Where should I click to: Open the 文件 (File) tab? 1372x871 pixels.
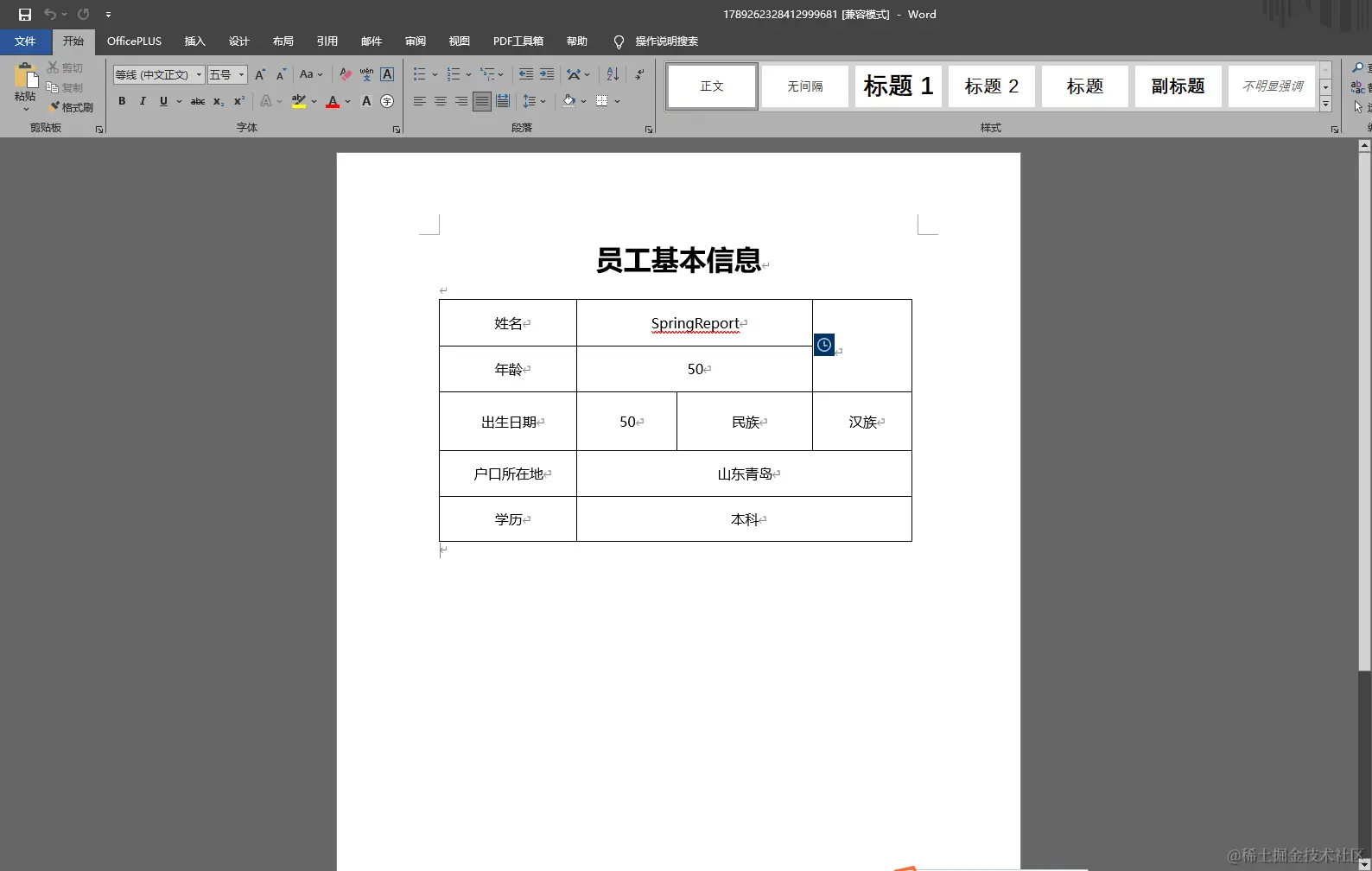click(x=25, y=41)
